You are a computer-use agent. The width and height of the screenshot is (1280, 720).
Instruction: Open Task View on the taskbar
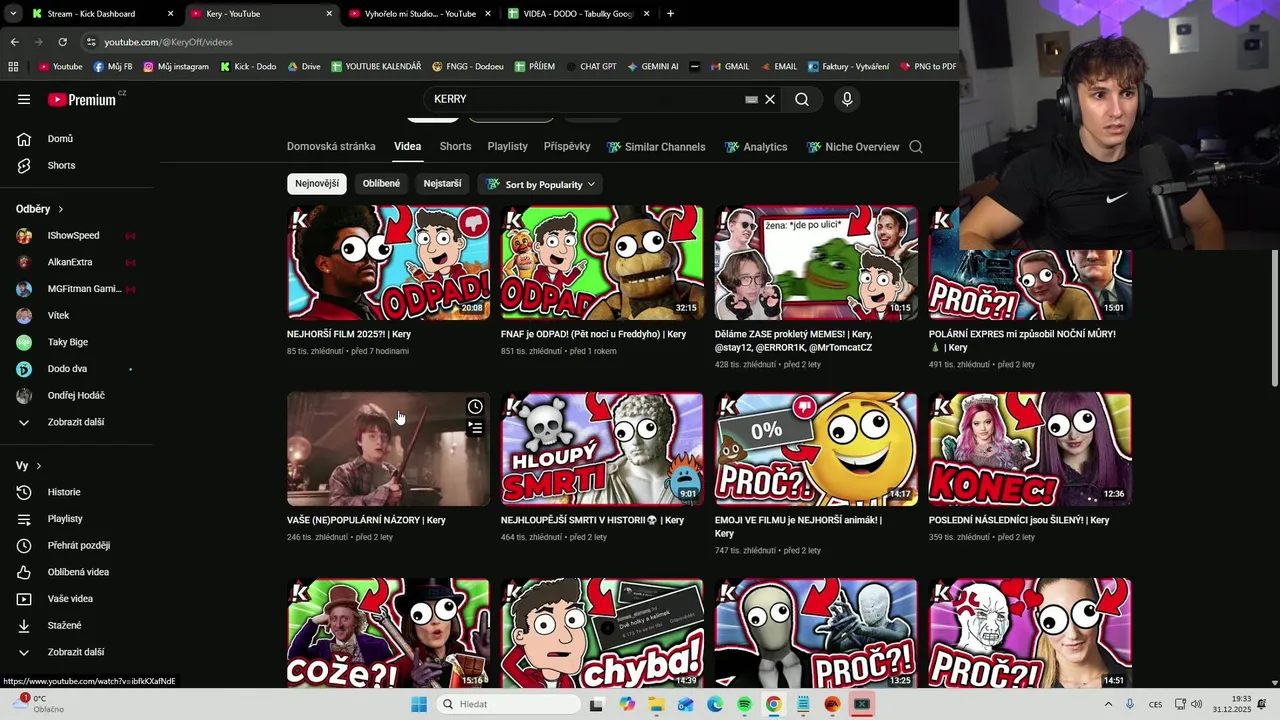coord(597,704)
